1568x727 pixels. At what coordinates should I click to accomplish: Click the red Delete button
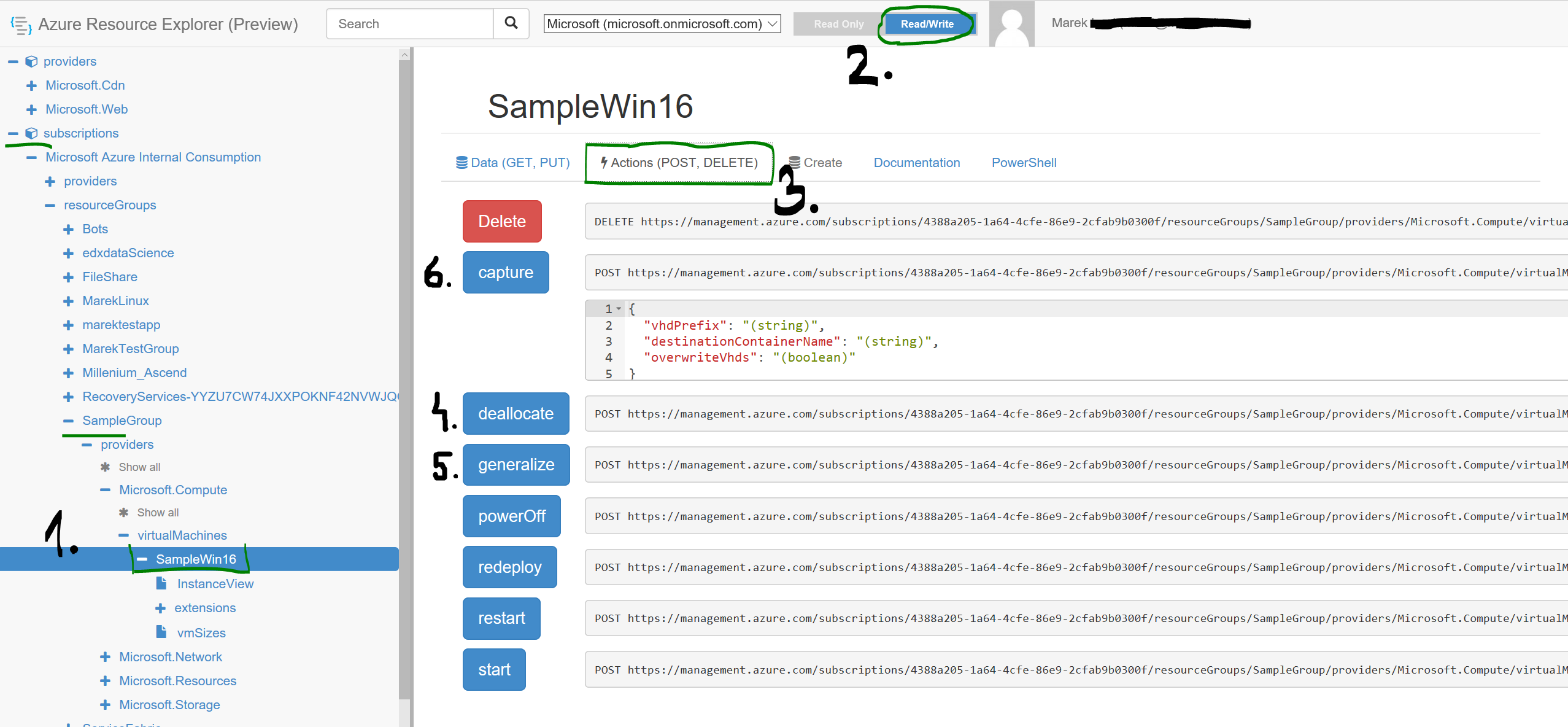(502, 221)
